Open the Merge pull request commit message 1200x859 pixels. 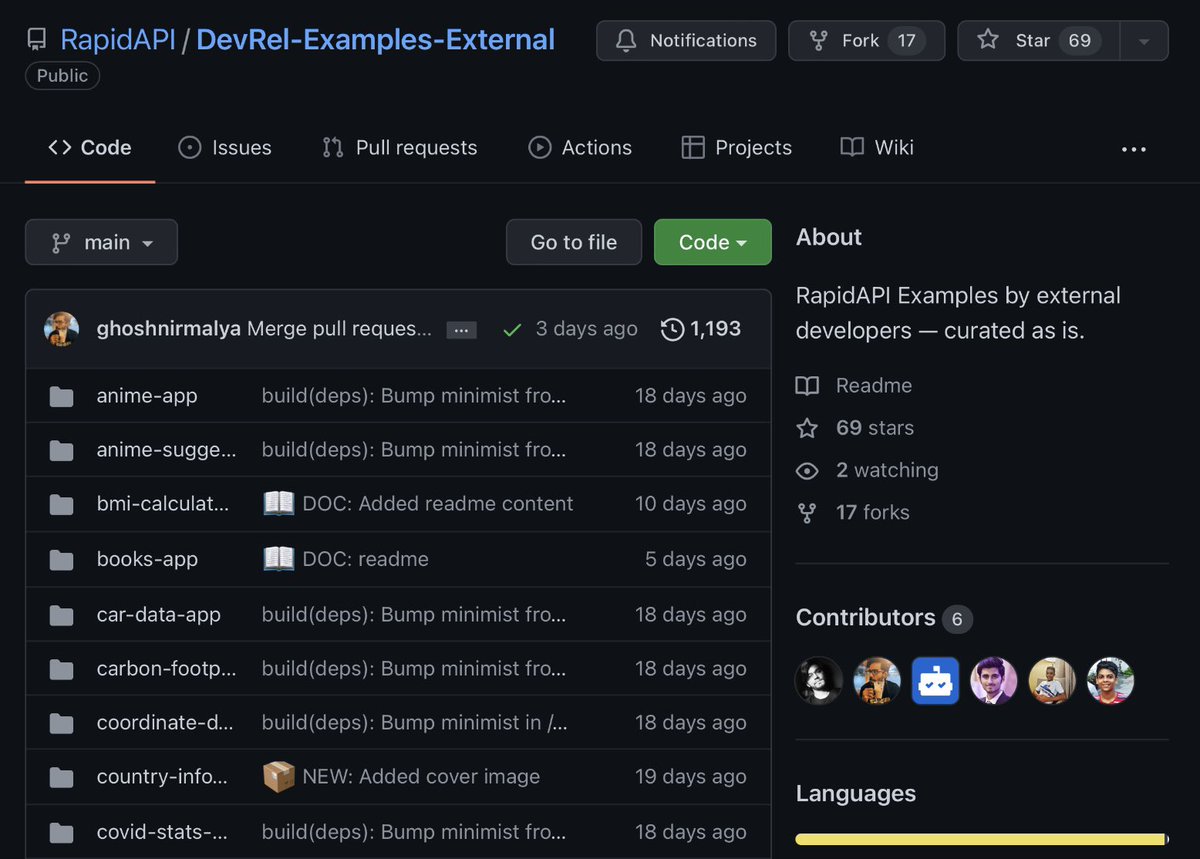pos(339,329)
